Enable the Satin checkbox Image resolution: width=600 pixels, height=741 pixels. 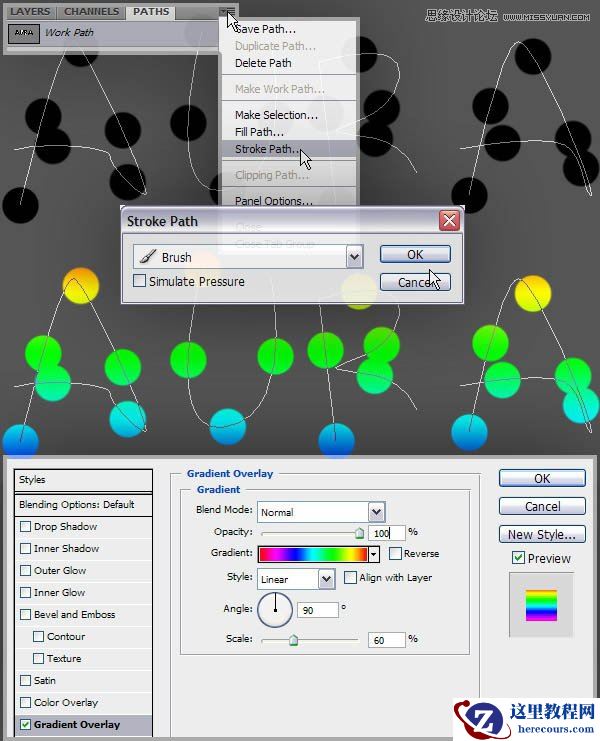(26, 681)
